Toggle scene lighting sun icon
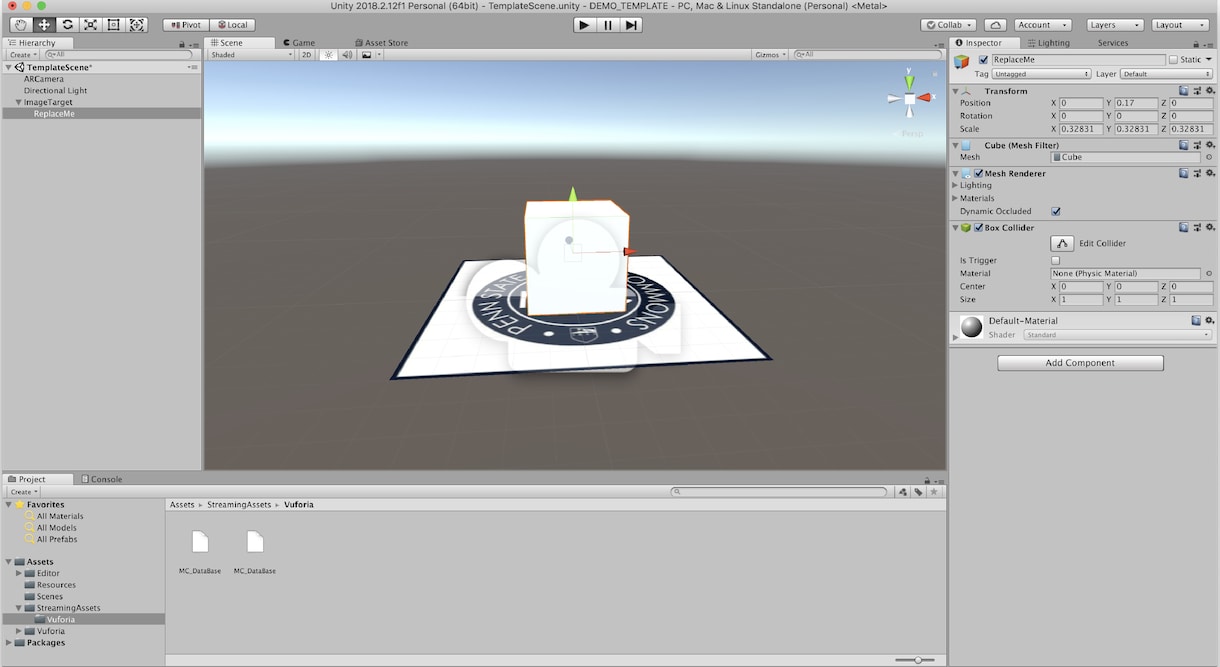Viewport: 1220px width, 667px height. pos(329,55)
